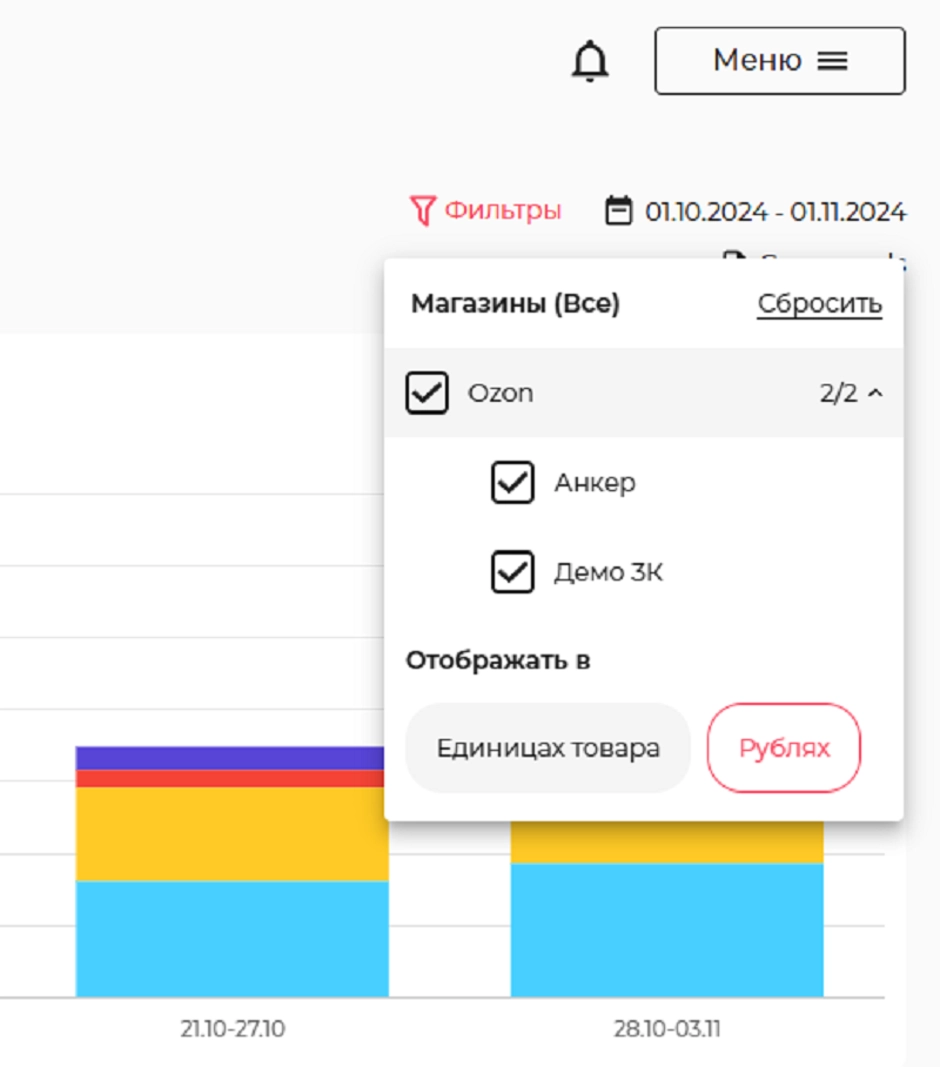The image size is (941, 1068).
Task: Click purple segment of 21.10-27.10 bar
Action: (x=230, y=757)
